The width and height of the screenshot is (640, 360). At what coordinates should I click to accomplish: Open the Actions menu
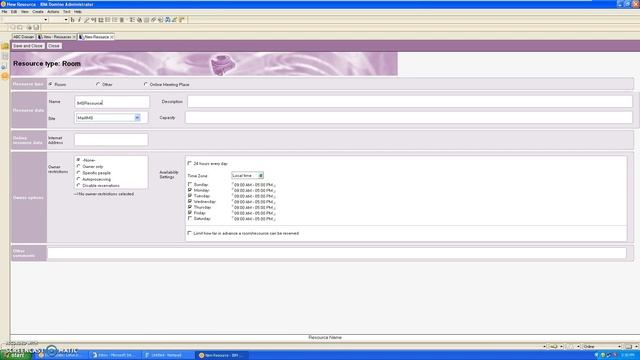click(53, 12)
